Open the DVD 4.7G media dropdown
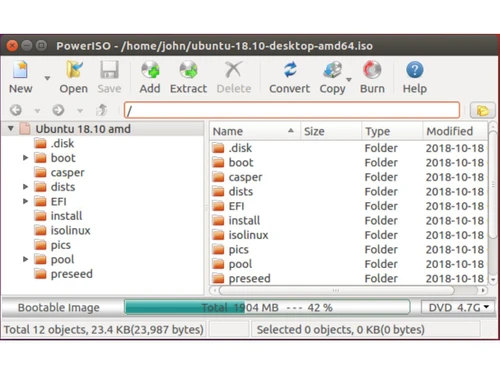The width and height of the screenshot is (500, 375). click(x=458, y=307)
